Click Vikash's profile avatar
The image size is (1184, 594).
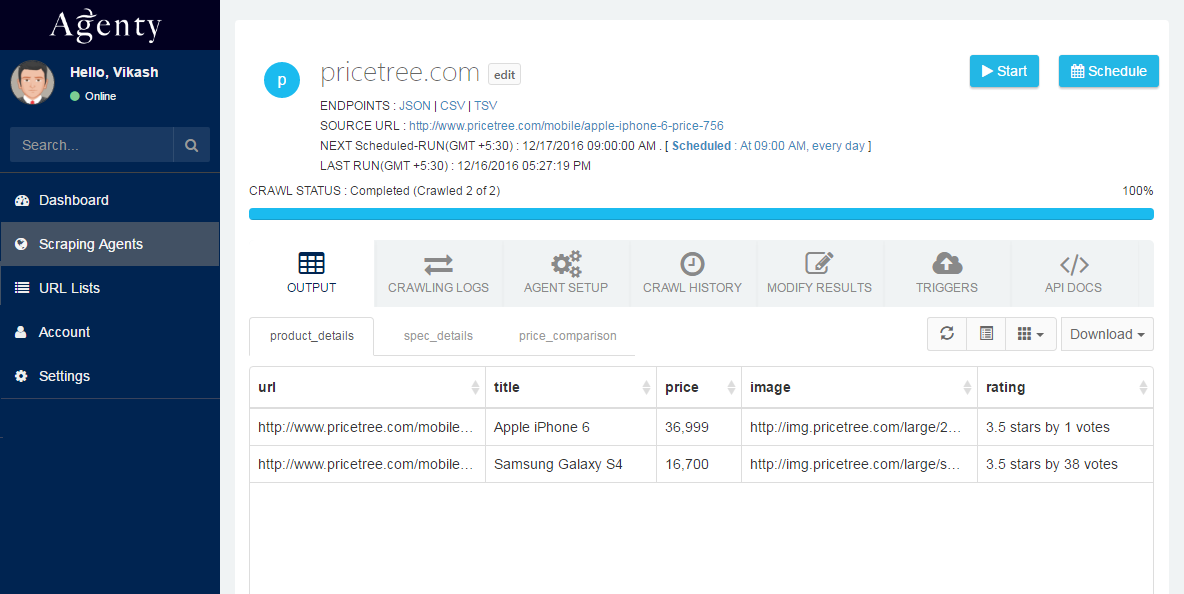32,83
